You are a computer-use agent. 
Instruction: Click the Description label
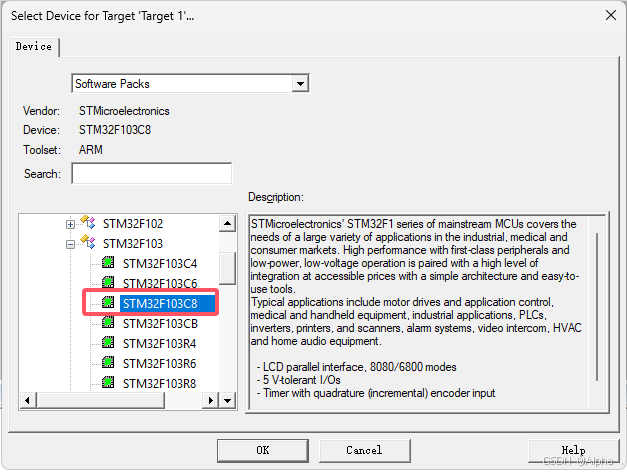276,197
